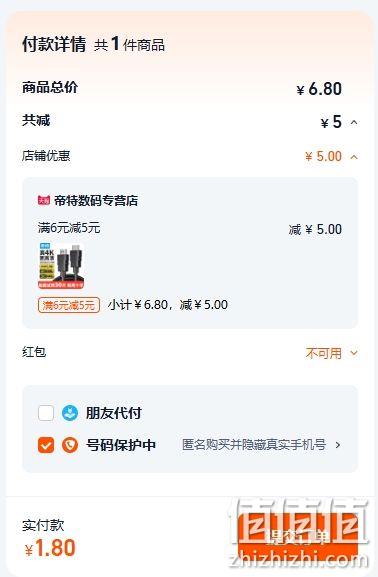Click the Tmall shop logo icon

click(x=44, y=201)
